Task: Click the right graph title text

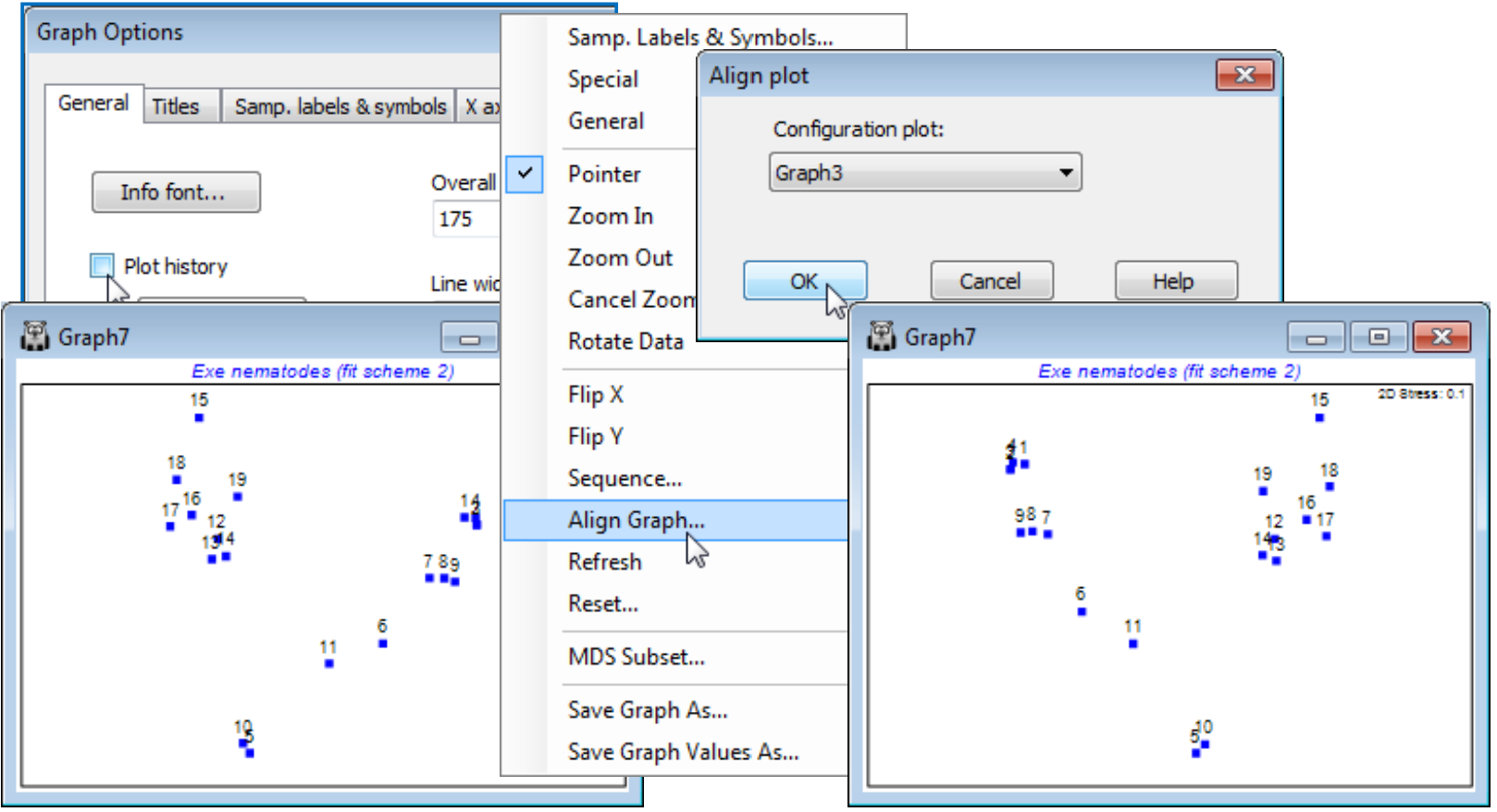Action: [x=1169, y=371]
